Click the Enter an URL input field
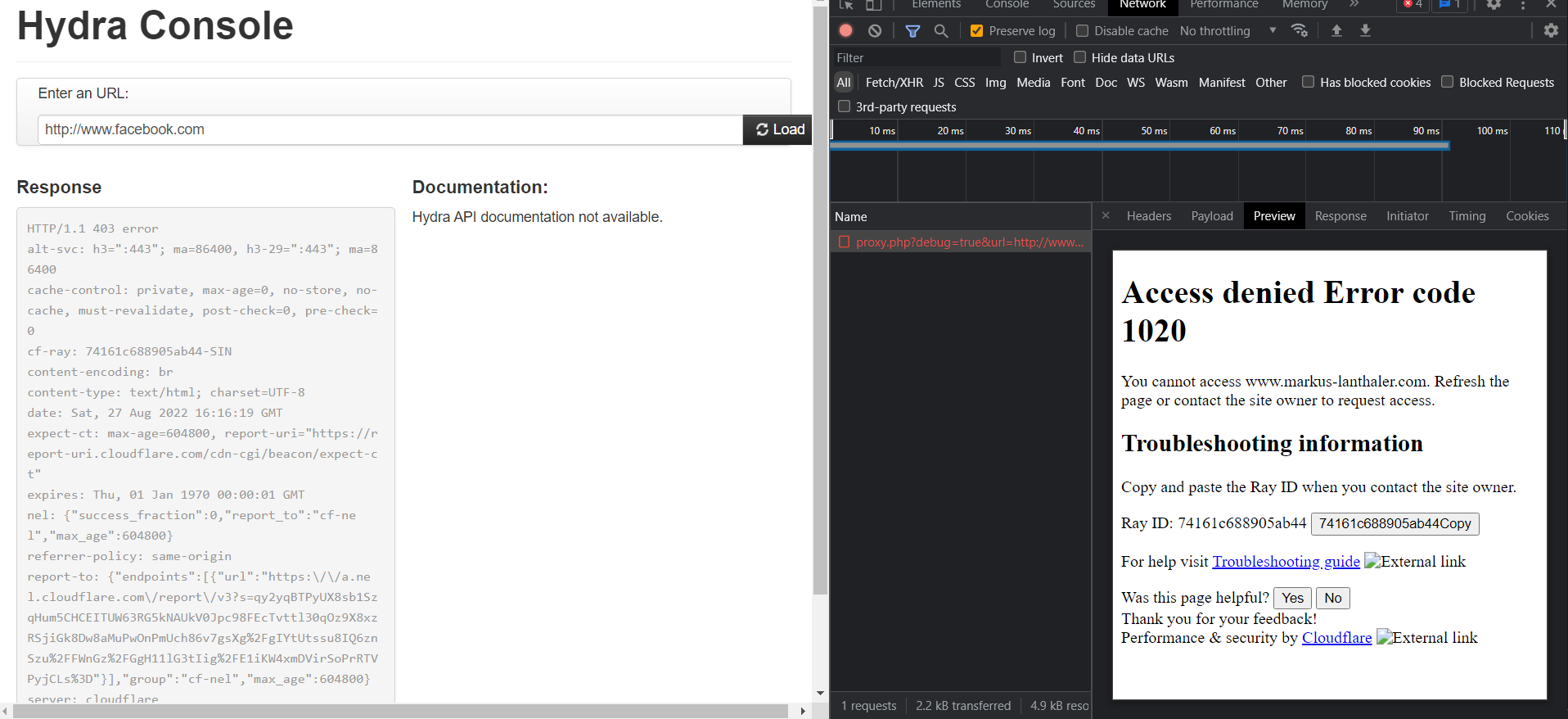The image size is (1568, 719). (x=390, y=129)
